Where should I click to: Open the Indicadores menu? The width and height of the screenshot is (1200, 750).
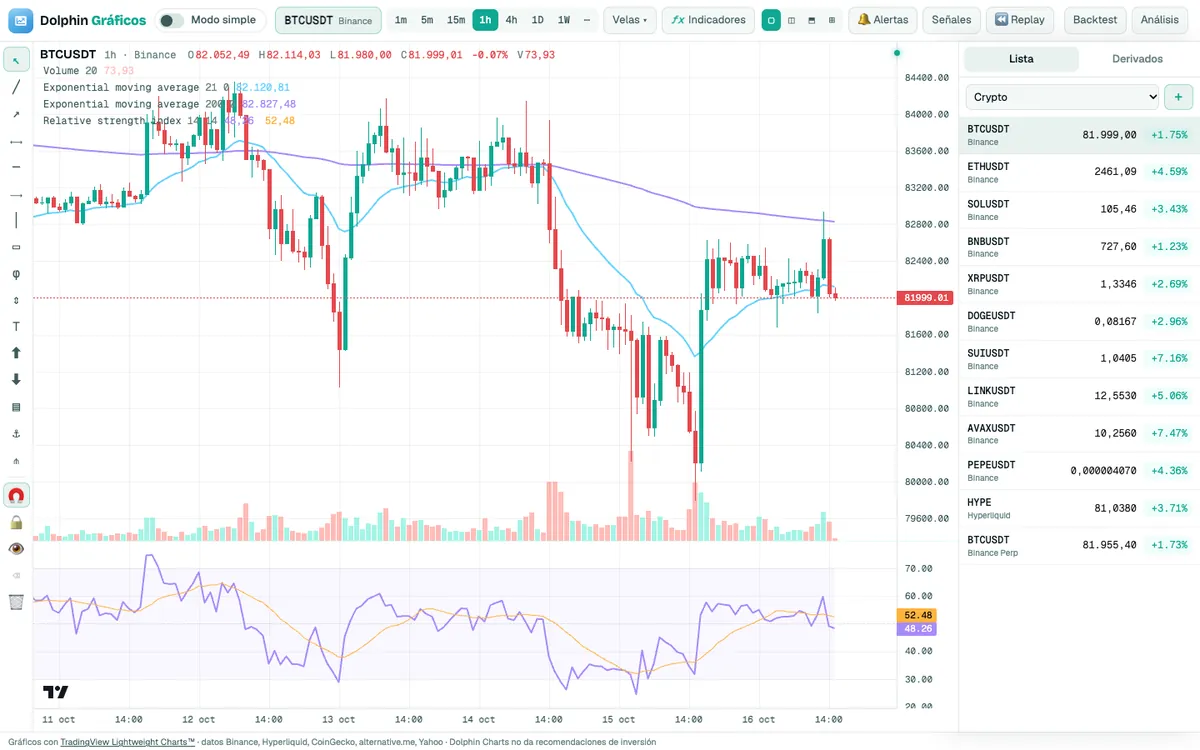[x=708, y=20]
